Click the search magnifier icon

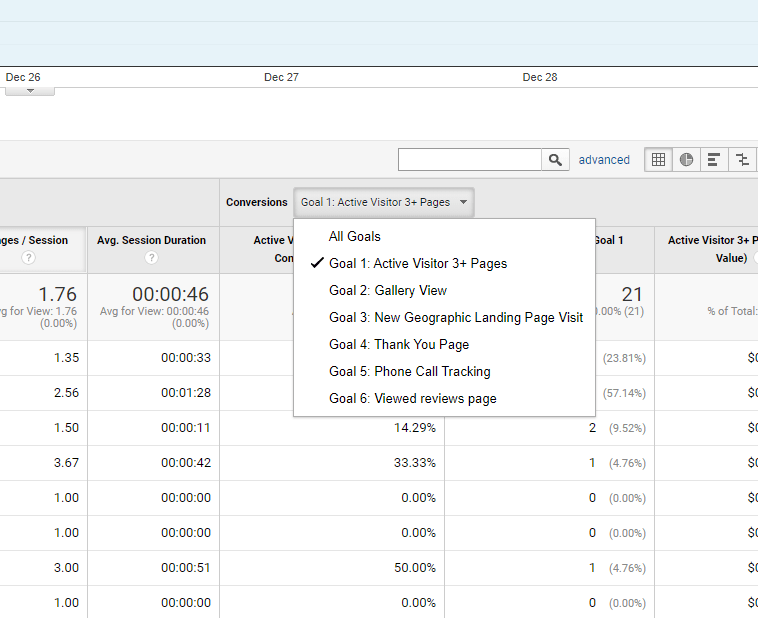[556, 160]
